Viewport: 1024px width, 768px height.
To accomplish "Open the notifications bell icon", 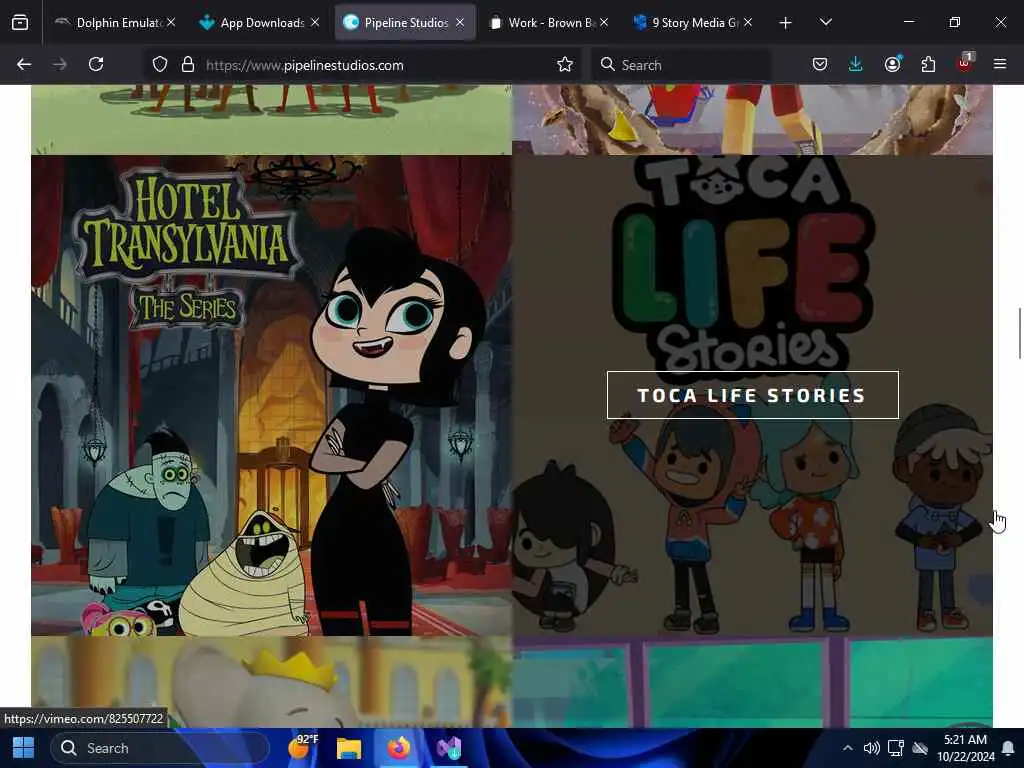I will 1008,748.
